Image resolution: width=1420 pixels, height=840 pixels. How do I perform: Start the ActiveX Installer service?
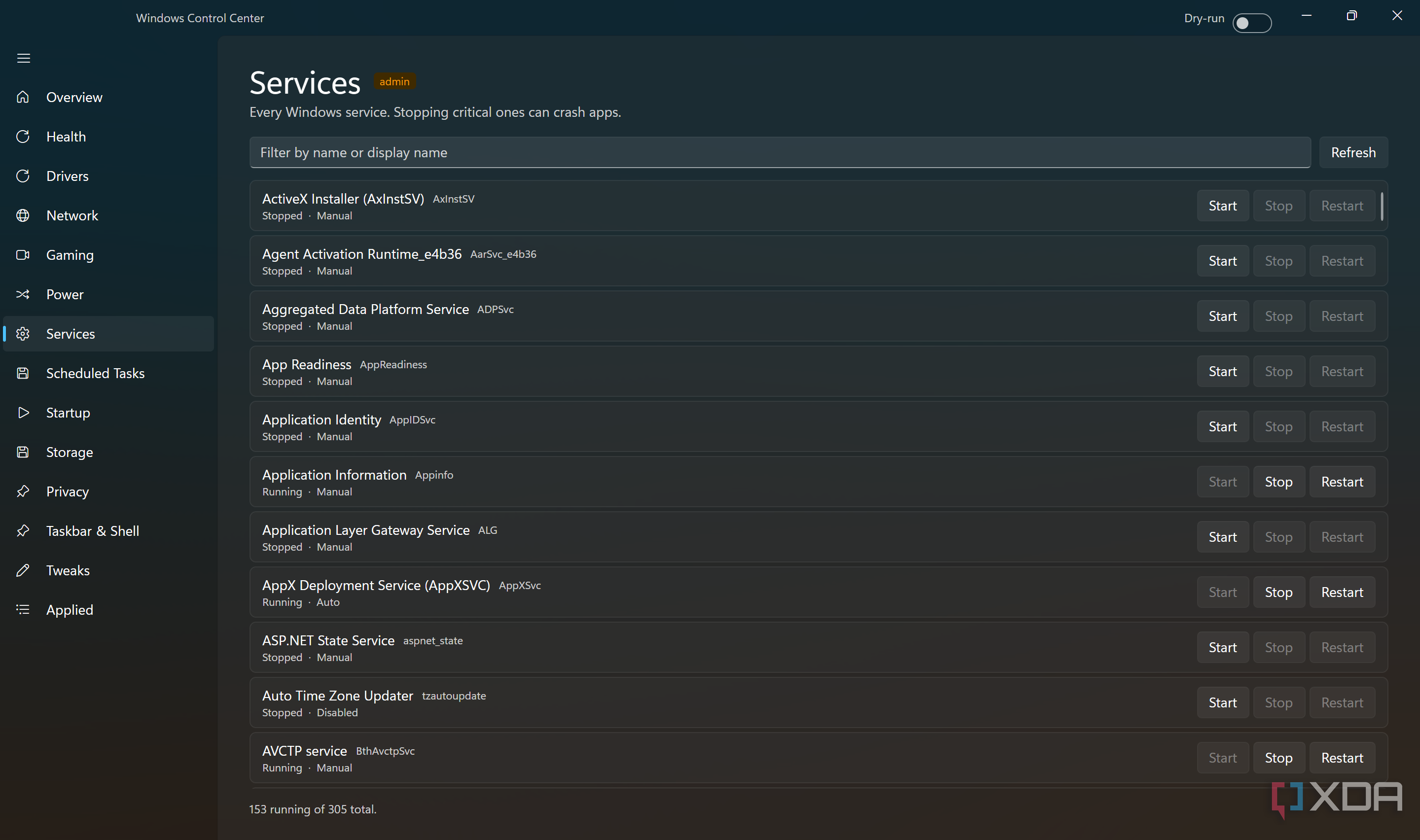pos(1222,206)
